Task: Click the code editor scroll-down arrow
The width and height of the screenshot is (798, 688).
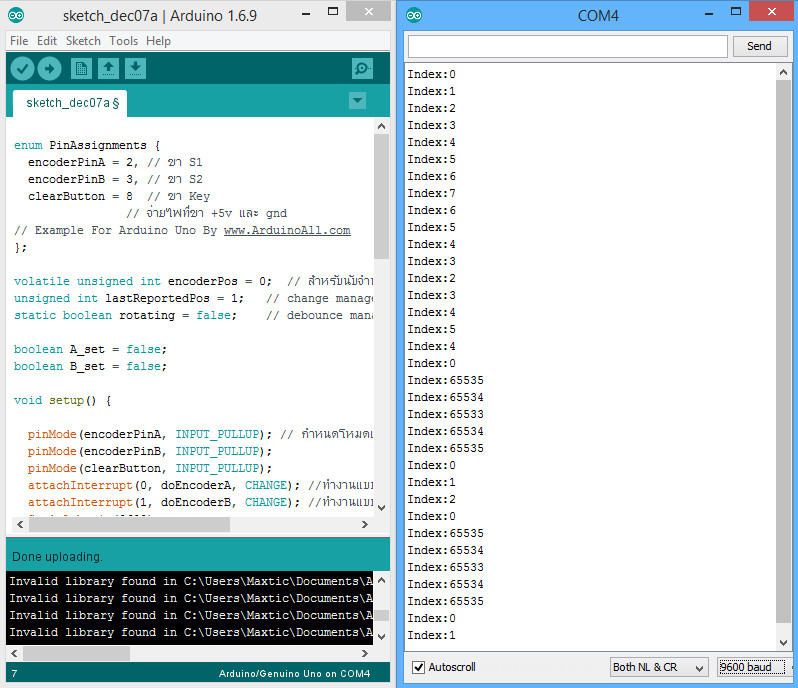Action: tap(382, 507)
